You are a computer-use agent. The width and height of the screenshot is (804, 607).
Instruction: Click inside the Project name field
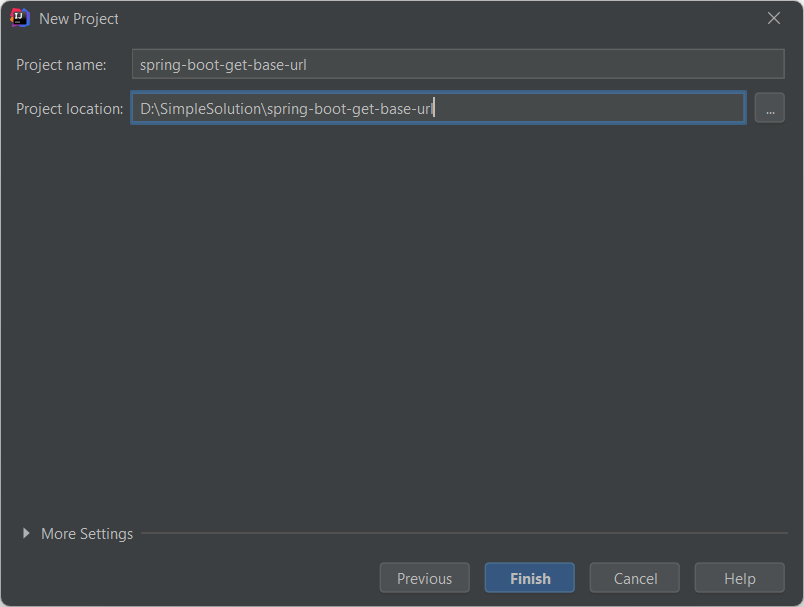pos(458,64)
